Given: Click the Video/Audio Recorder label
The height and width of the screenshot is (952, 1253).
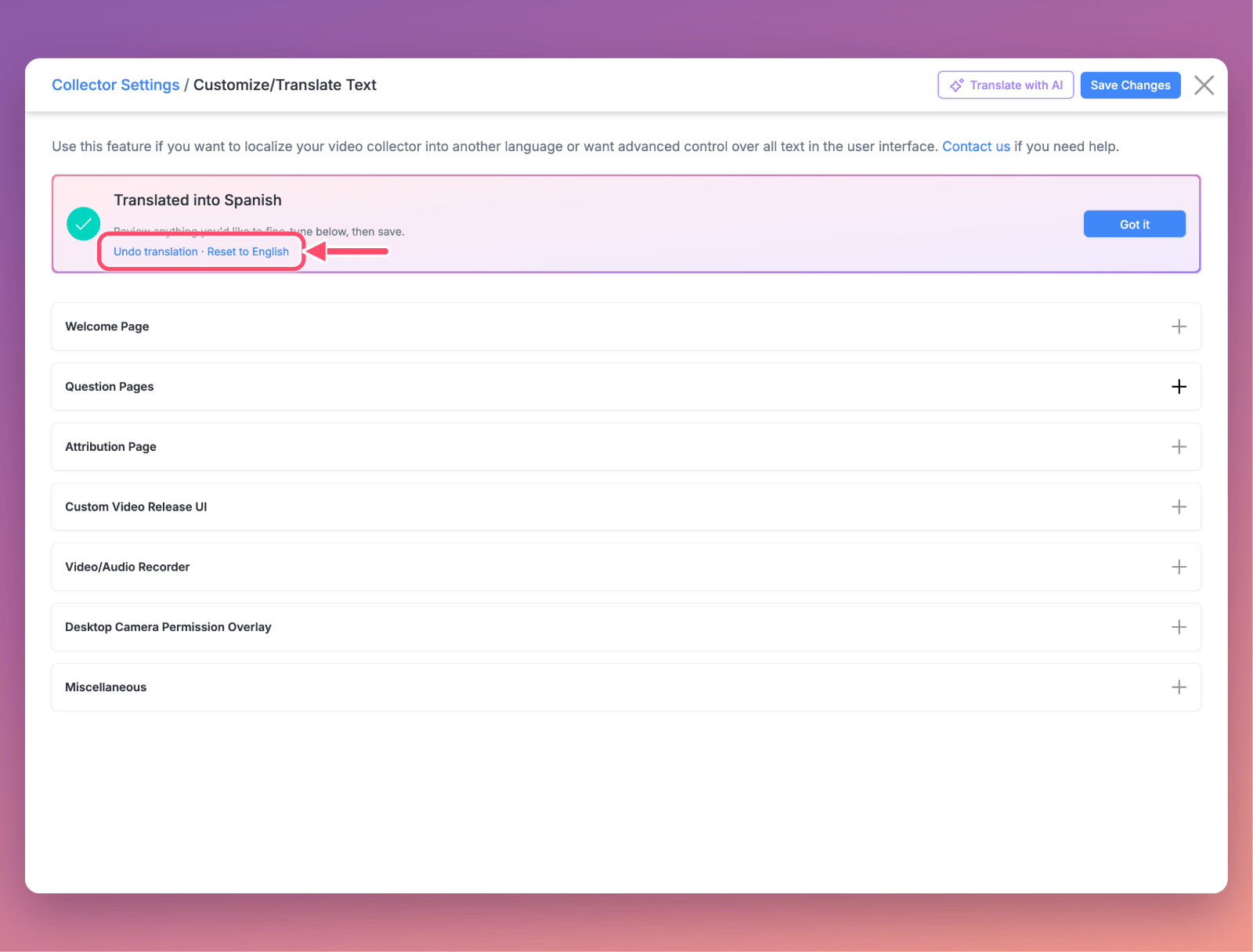Looking at the screenshot, I should [128, 567].
